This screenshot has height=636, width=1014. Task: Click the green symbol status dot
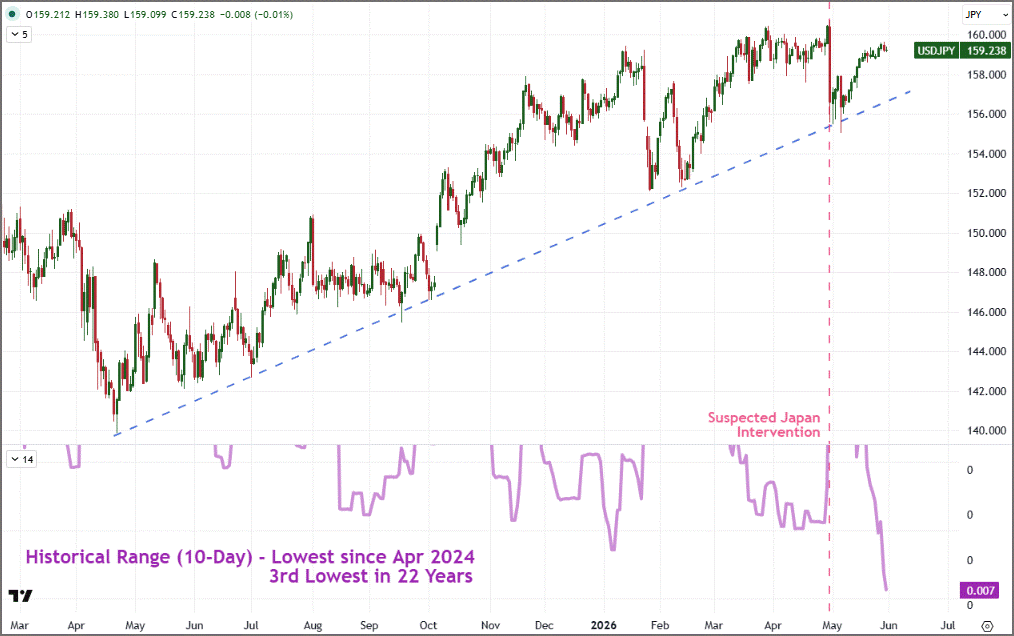(12, 14)
